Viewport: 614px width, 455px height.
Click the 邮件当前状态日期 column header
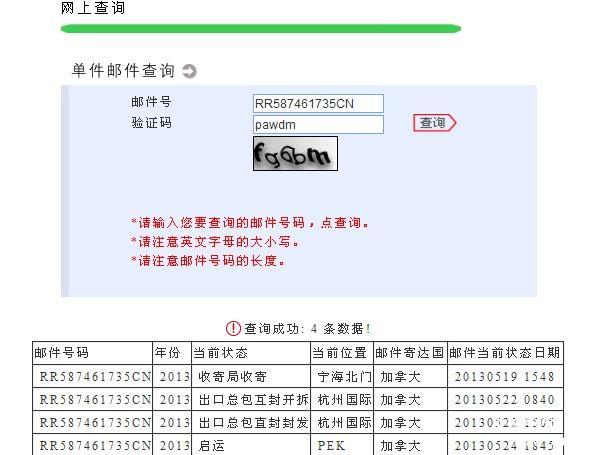coord(505,353)
